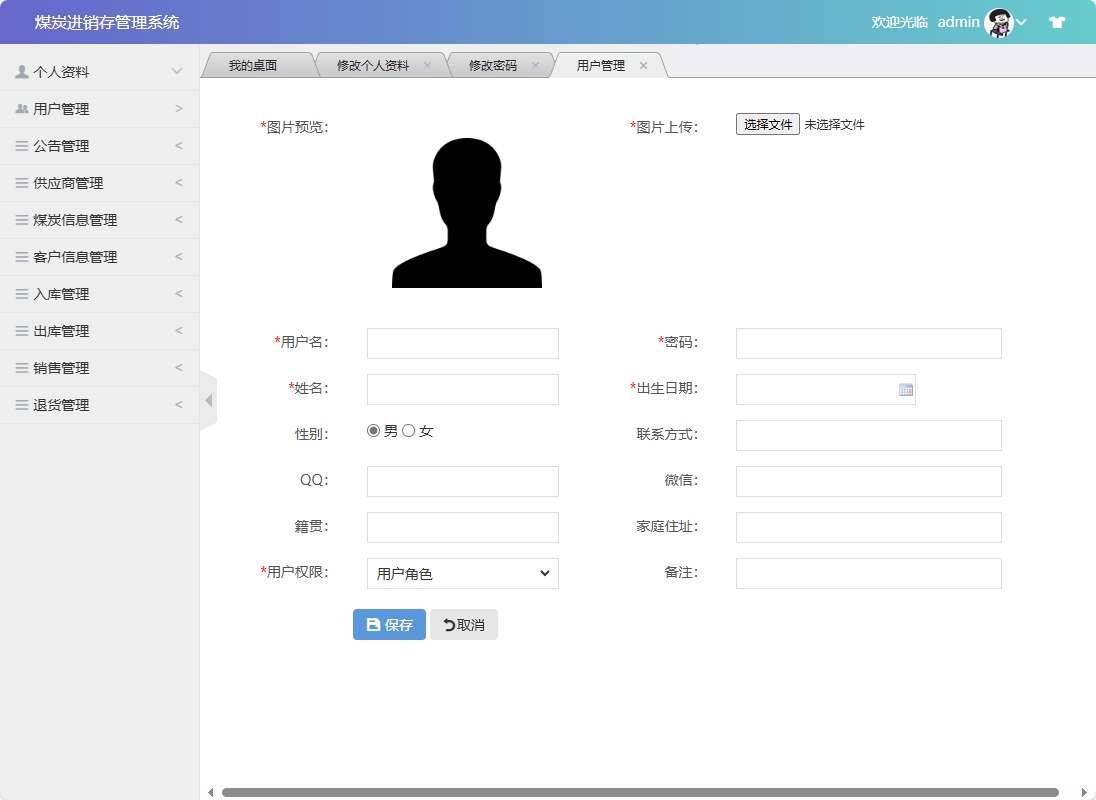1096x800 pixels.
Task: Click the list icon beside 供应商管理
Action: tap(22, 182)
